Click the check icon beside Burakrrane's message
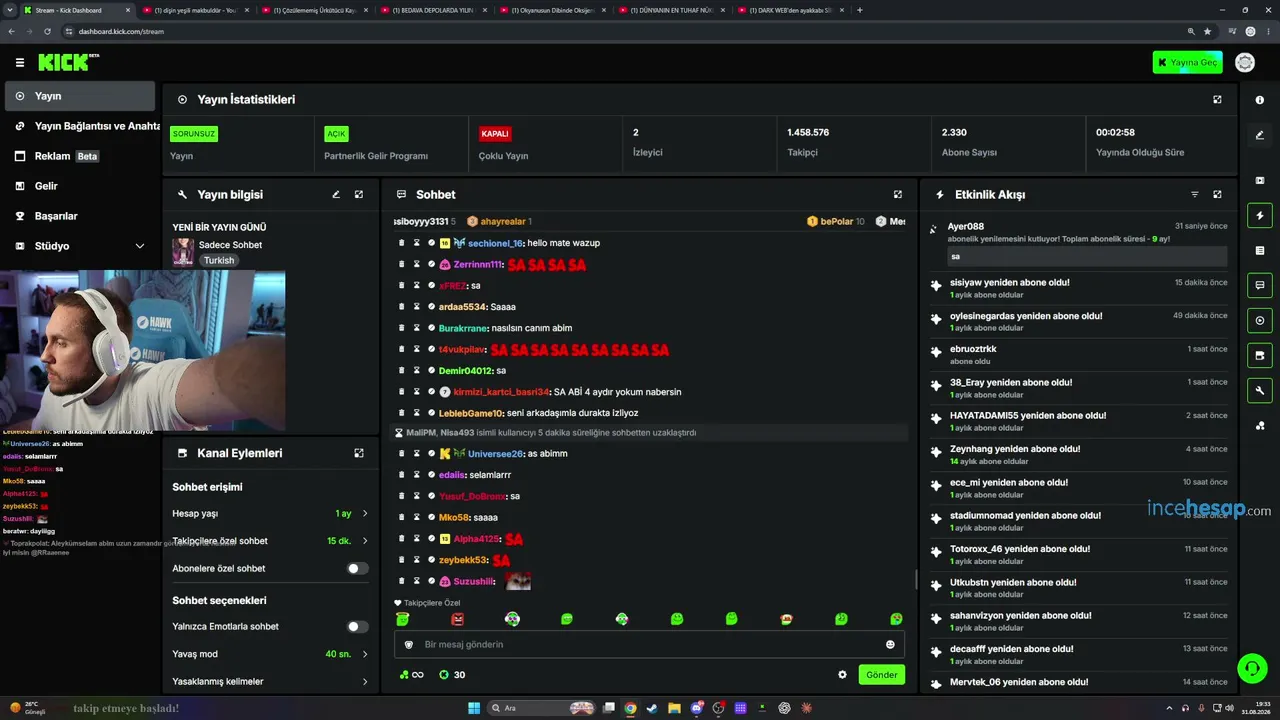Image resolution: width=1280 pixels, height=720 pixels. click(432, 328)
